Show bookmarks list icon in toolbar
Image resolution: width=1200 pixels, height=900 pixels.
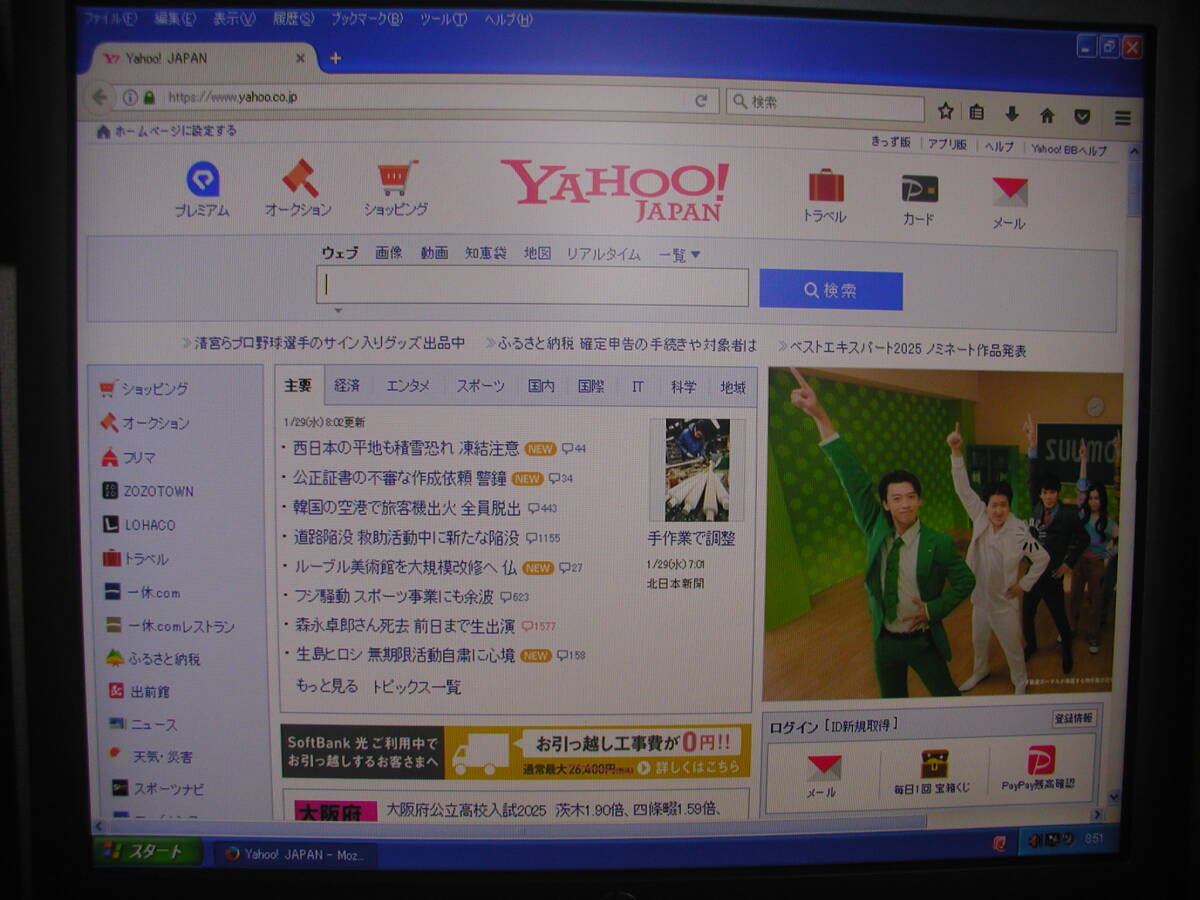pos(977,113)
